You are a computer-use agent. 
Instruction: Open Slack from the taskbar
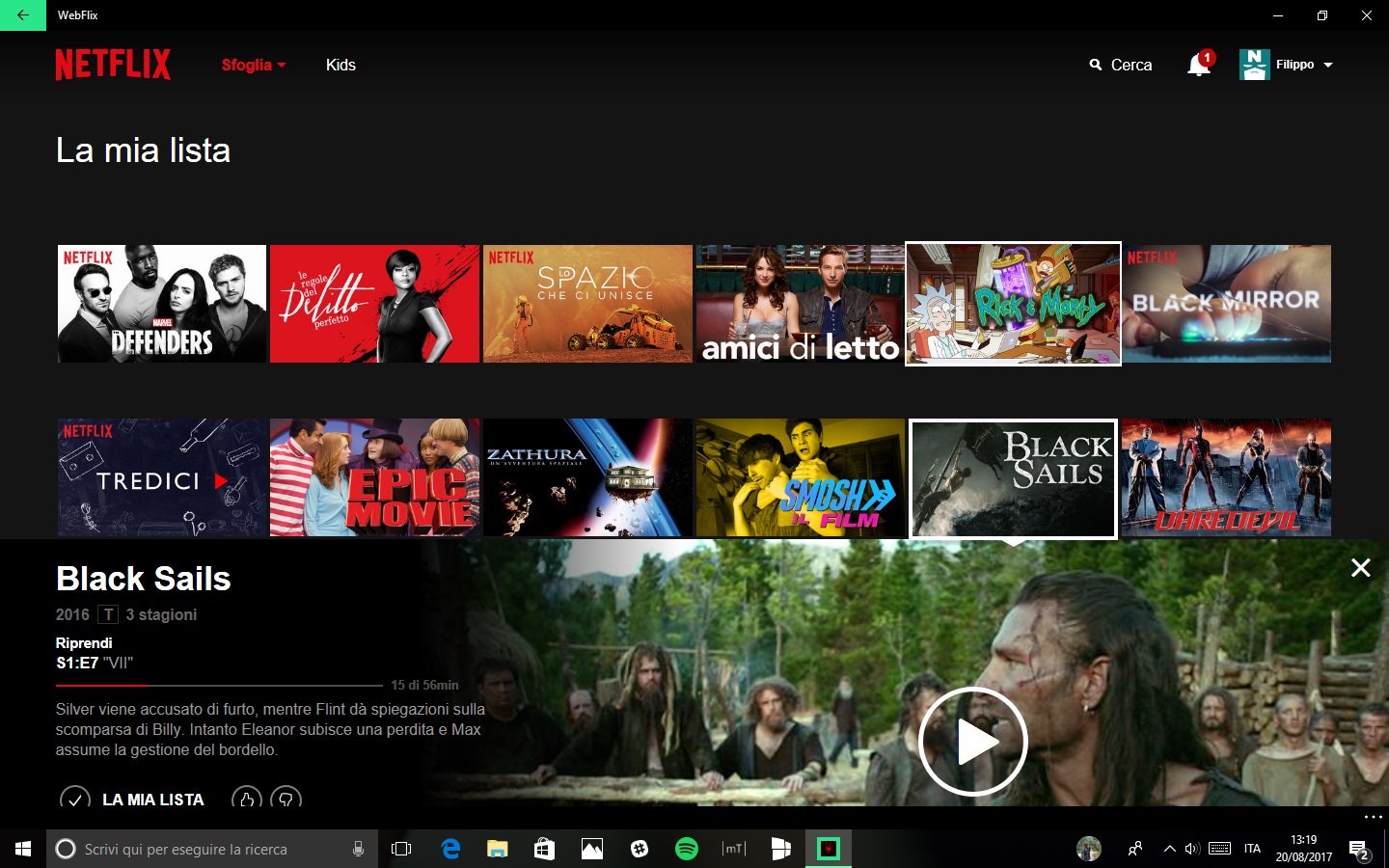(x=639, y=849)
